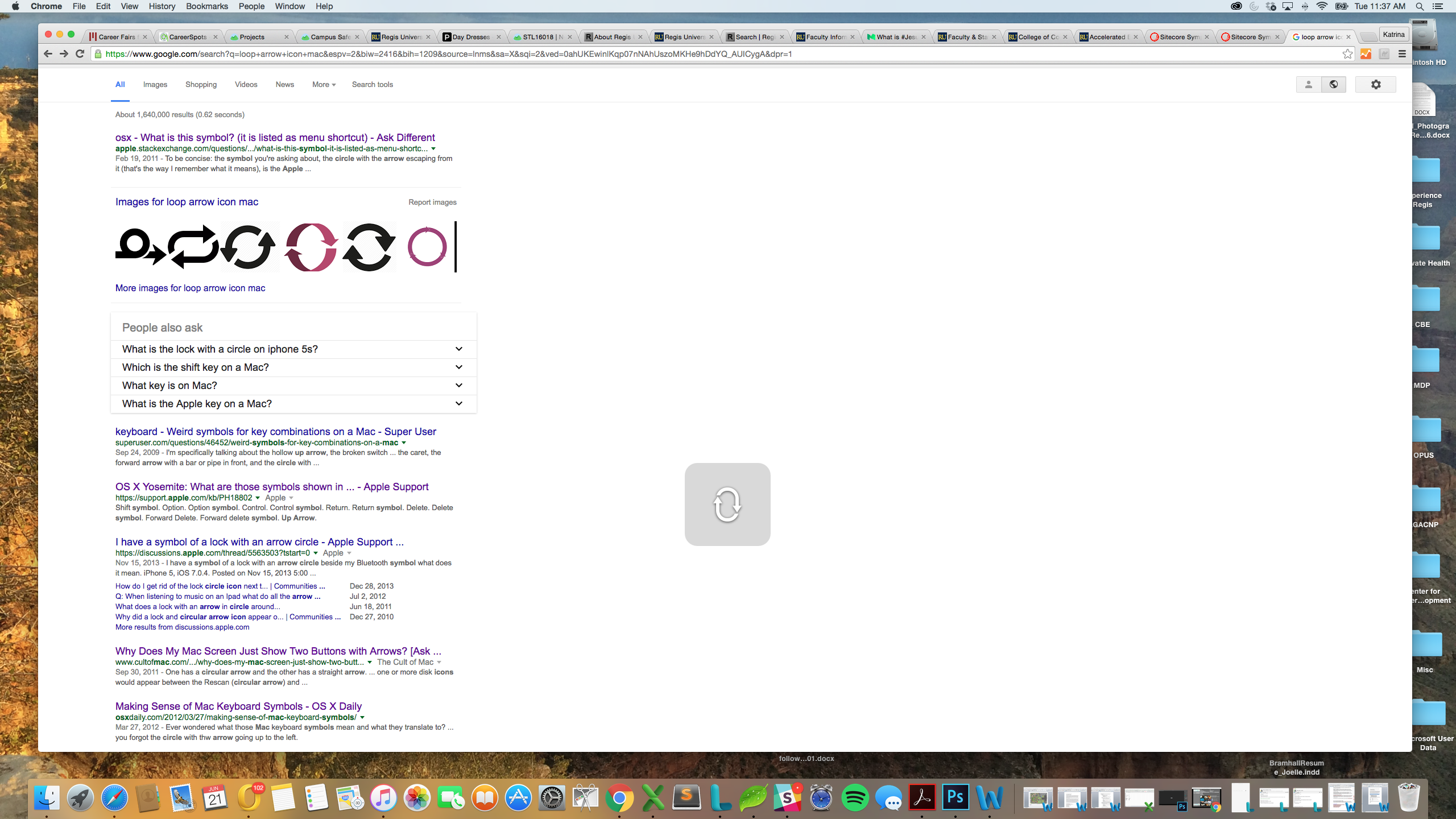Click the bookmark star in address bar
Screen dimensions: 1456x819
point(1347,53)
